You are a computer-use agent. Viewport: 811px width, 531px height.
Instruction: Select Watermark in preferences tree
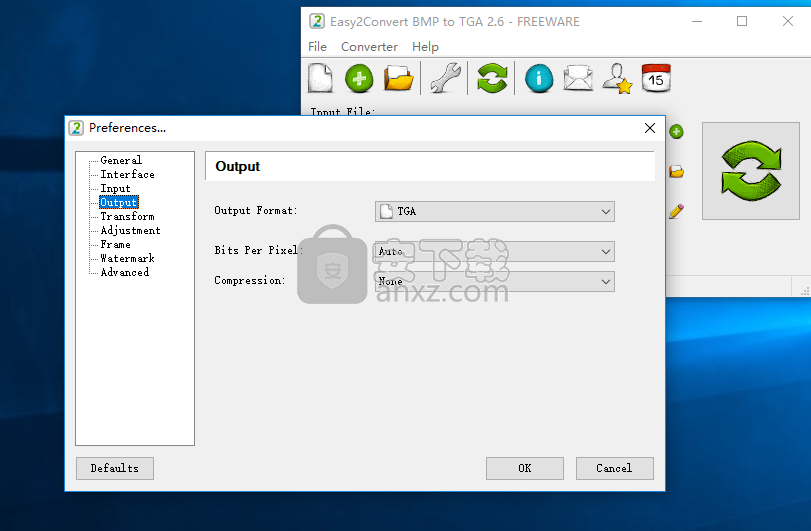[x=127, y=258]
